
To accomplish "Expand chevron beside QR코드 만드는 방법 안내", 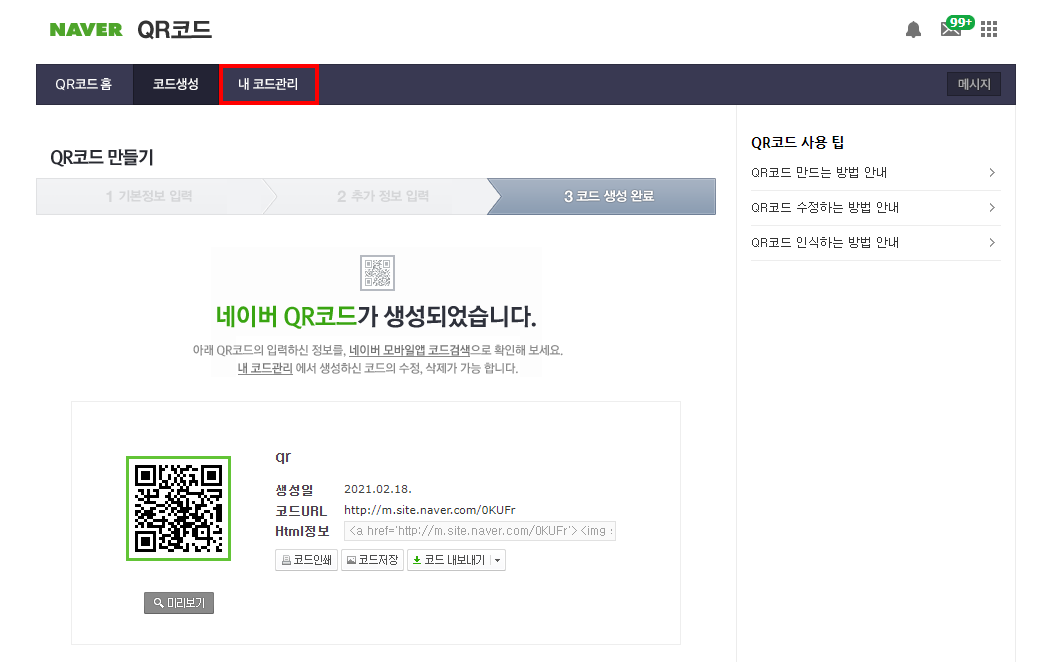I will (992, 173).
